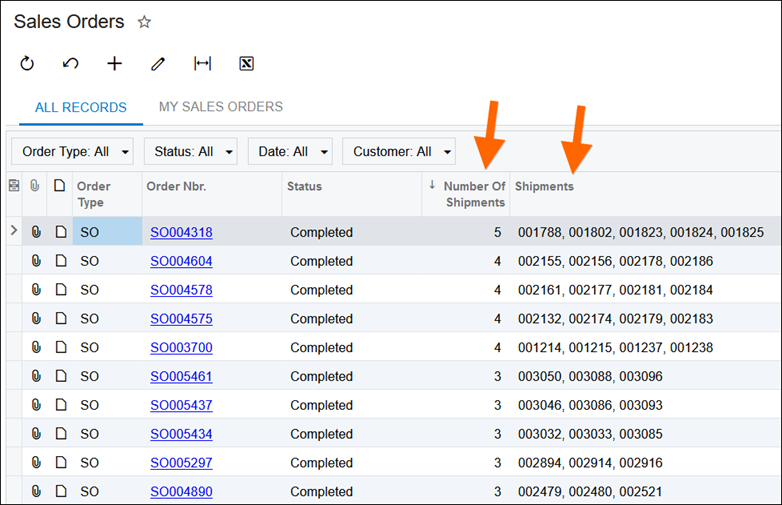Sort by the Status column header
Screen dimensions: 782x505
click(x=352, y=194)
